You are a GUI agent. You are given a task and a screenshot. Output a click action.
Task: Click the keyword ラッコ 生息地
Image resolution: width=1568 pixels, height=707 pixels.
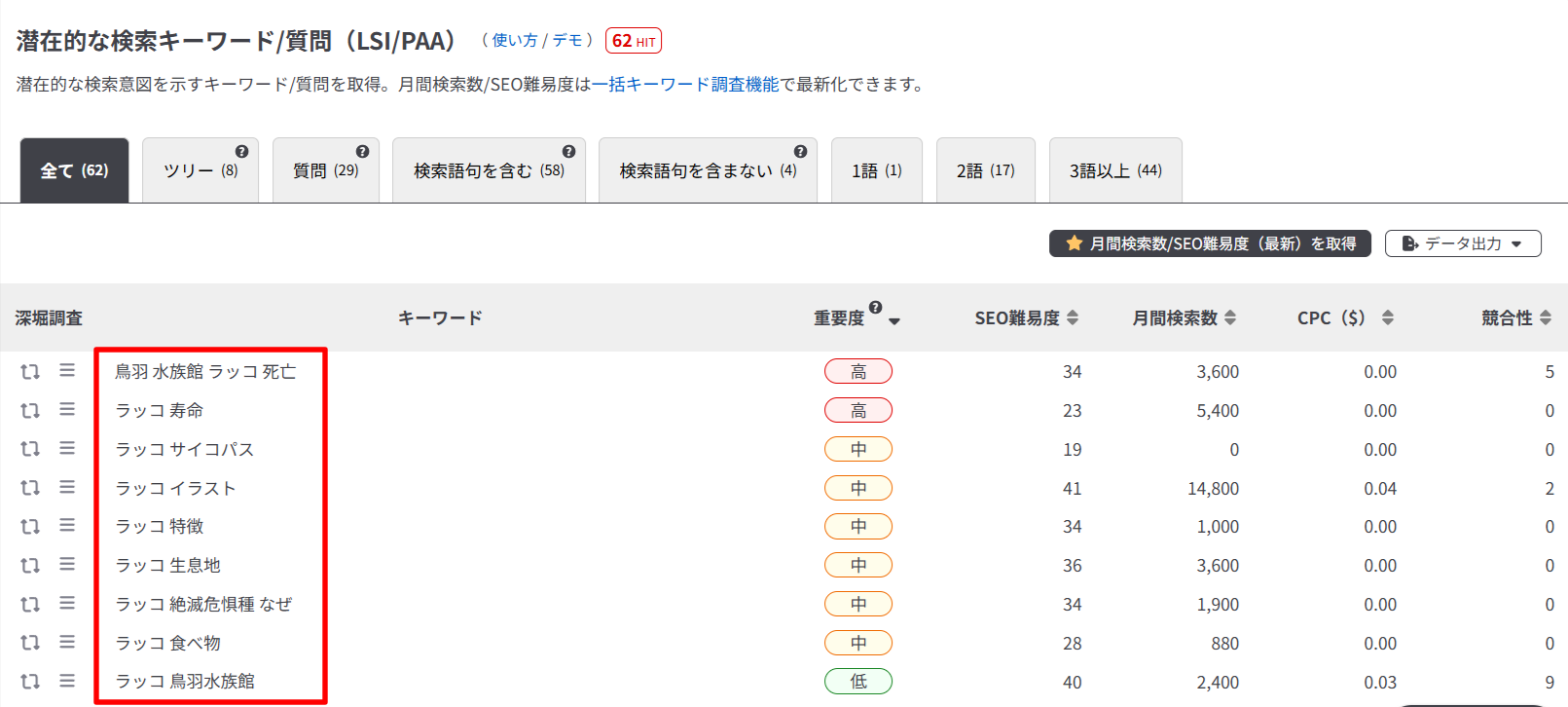(168, 566)
